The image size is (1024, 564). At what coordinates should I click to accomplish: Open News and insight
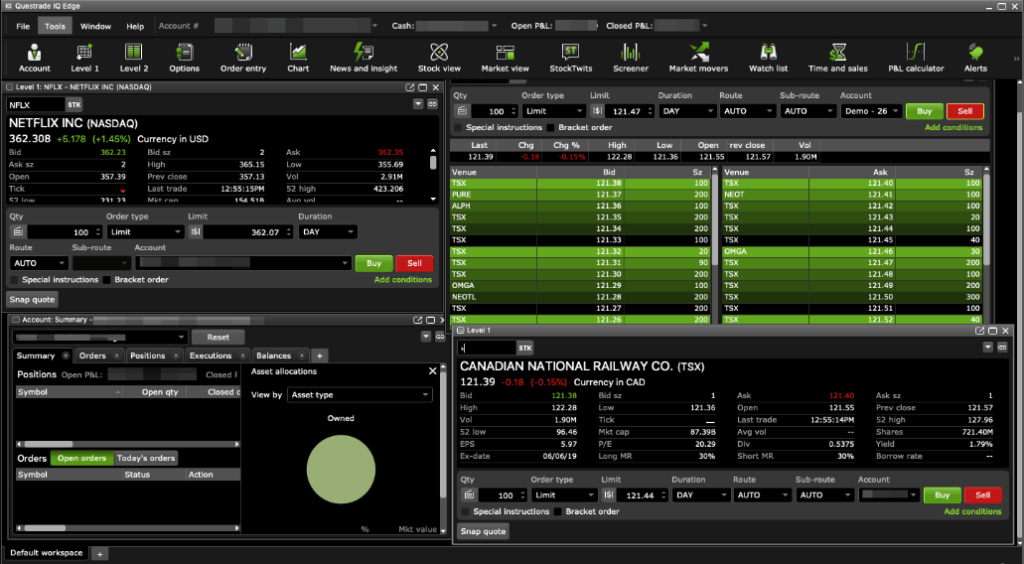coord(363,57)
